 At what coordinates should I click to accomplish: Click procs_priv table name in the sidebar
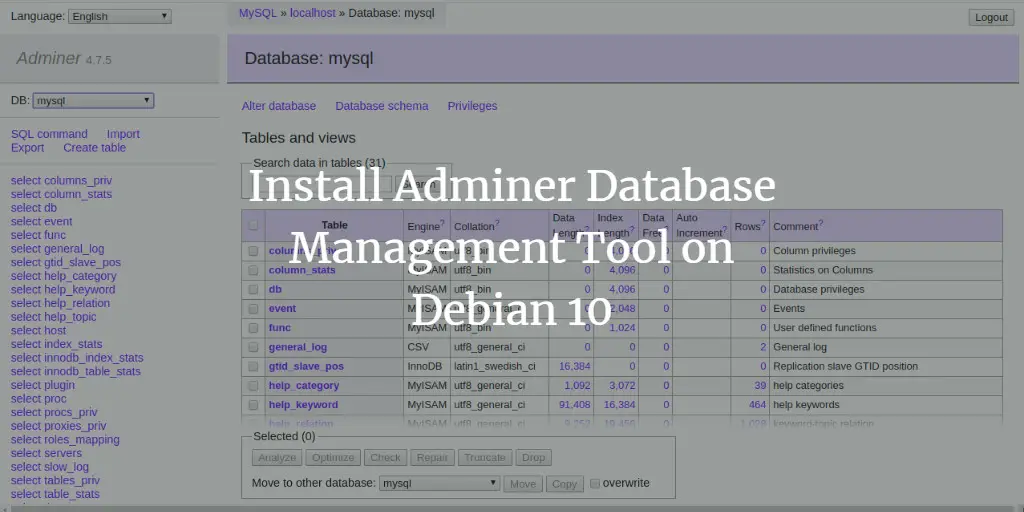point(71,412)
